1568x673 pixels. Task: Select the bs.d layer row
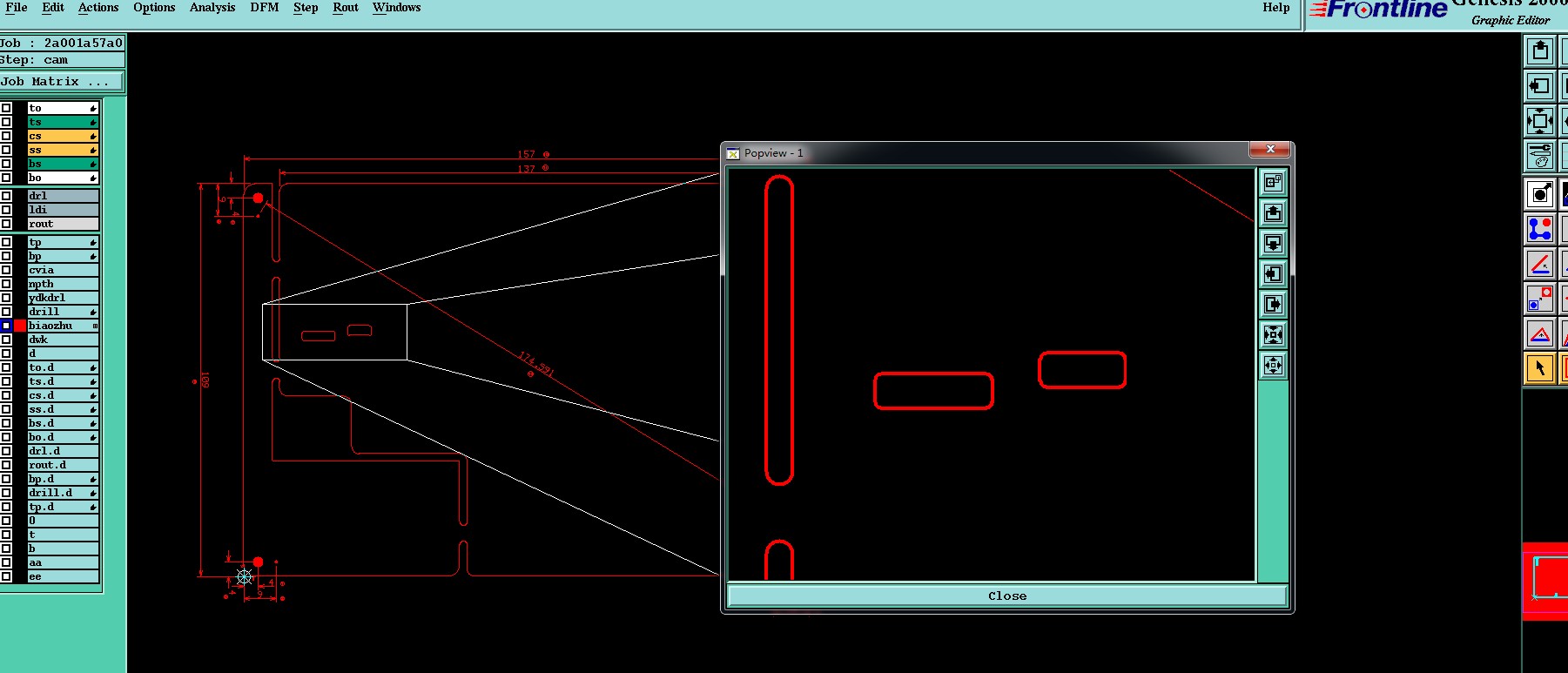(63, 423)
